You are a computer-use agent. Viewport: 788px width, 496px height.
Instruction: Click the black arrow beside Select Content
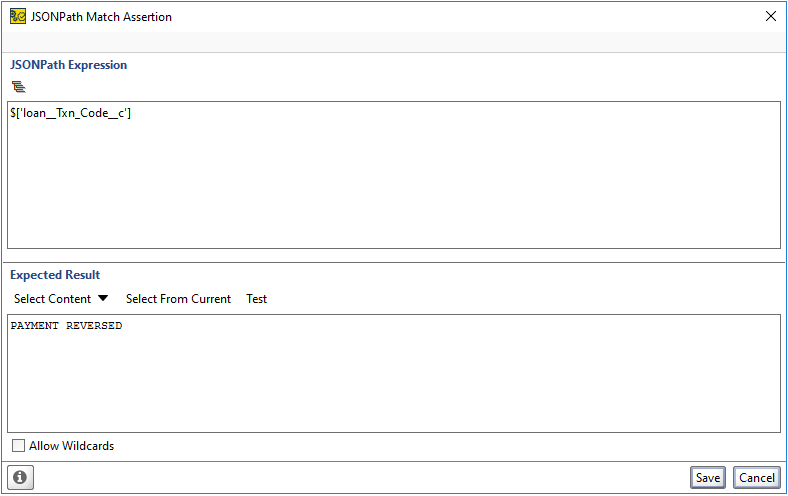102,299
